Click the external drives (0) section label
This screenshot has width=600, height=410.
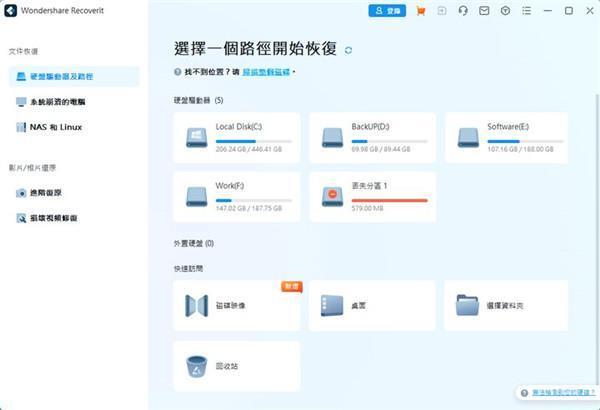pos(194,243)
